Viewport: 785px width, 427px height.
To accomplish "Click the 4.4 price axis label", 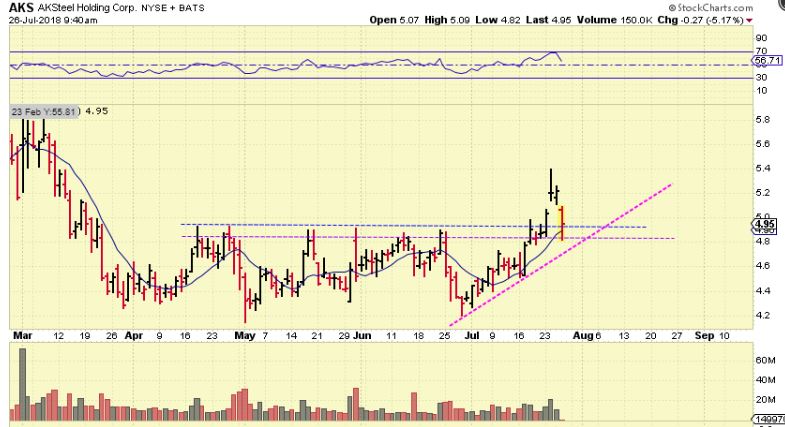I will pos(762,291).
